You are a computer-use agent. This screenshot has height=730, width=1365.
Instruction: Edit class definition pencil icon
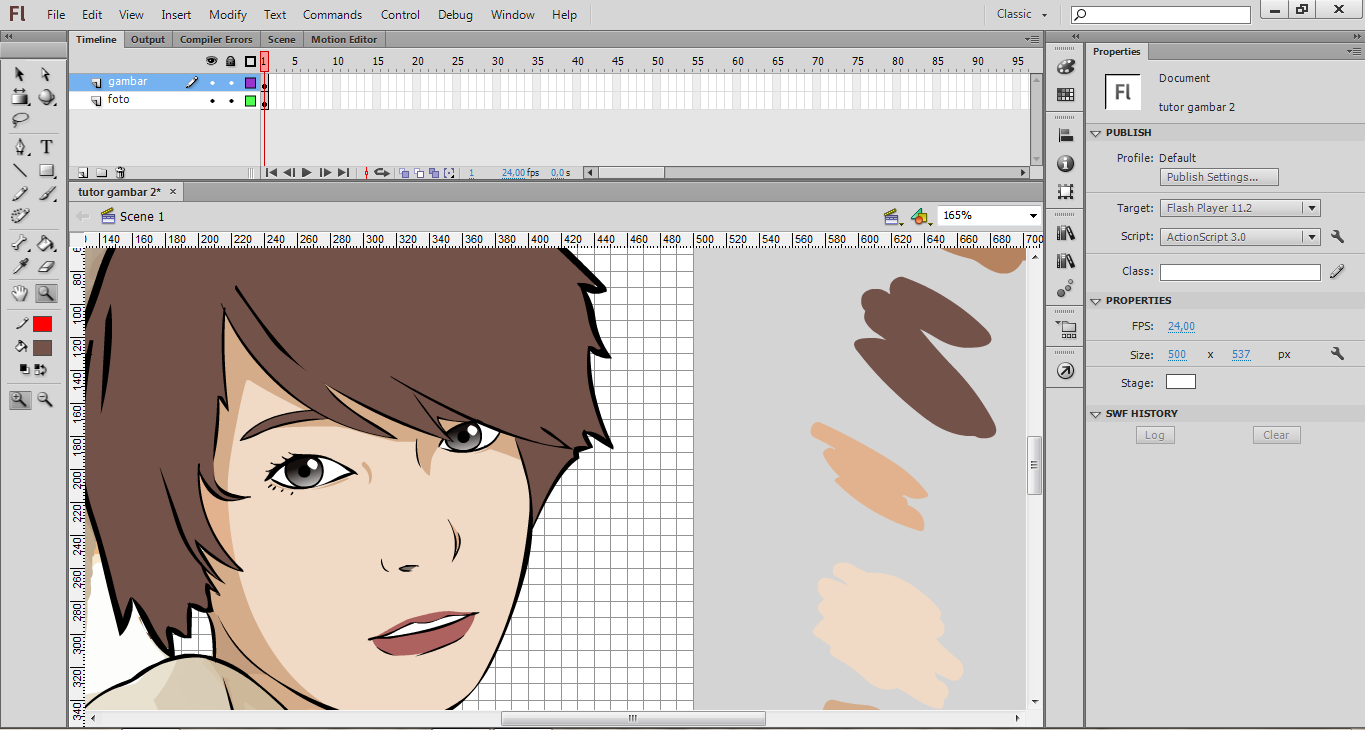(x=1337, y=272)
